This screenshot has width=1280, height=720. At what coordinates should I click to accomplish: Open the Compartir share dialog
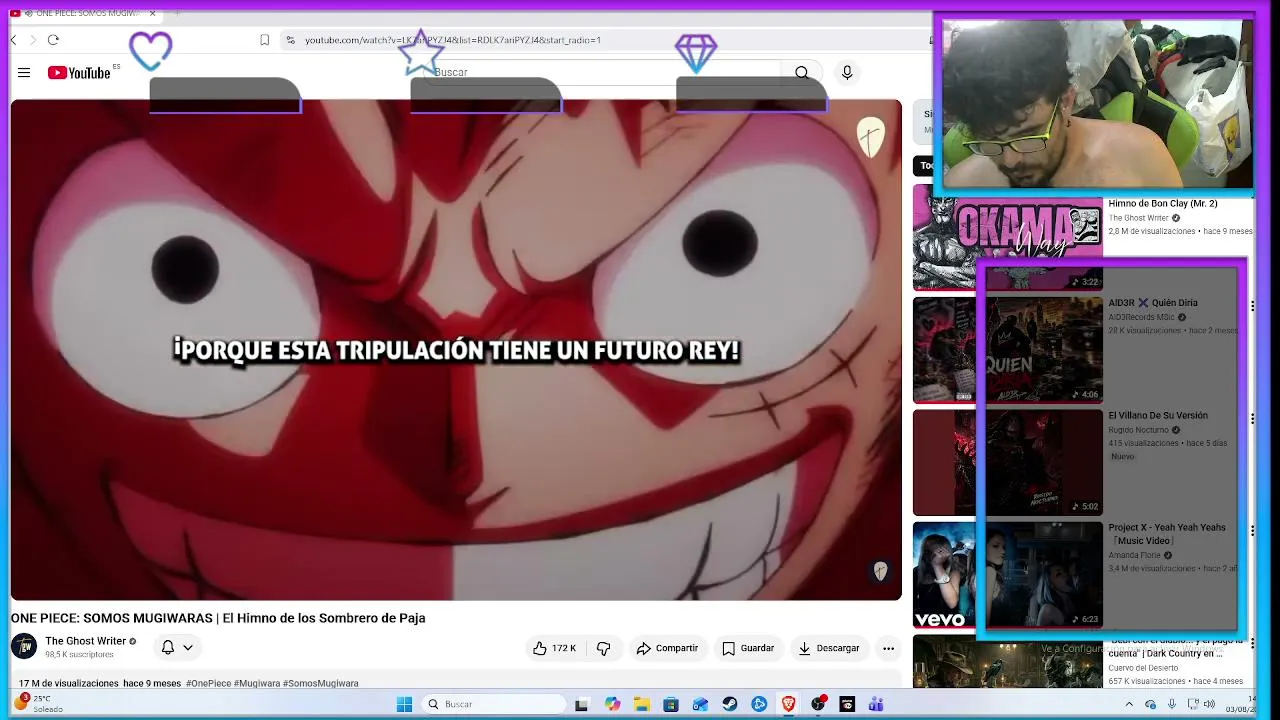click(x=667, y=648)
